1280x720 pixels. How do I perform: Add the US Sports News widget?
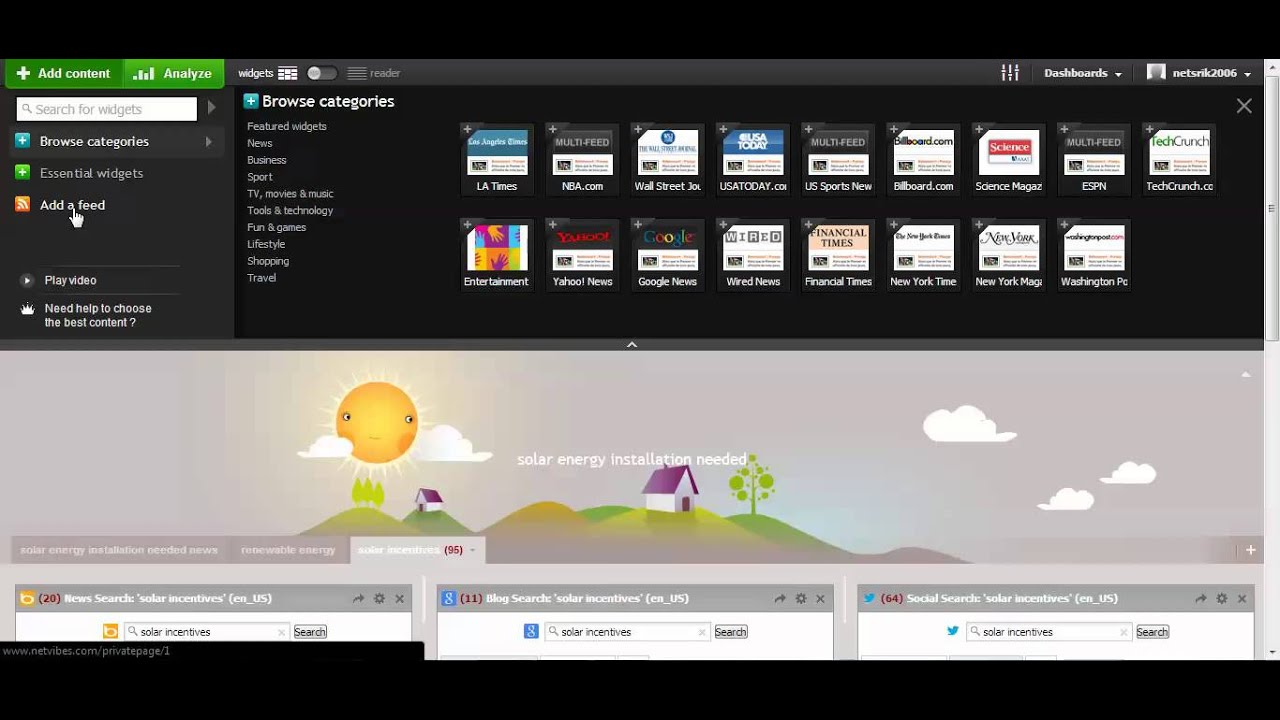(838, 159)
